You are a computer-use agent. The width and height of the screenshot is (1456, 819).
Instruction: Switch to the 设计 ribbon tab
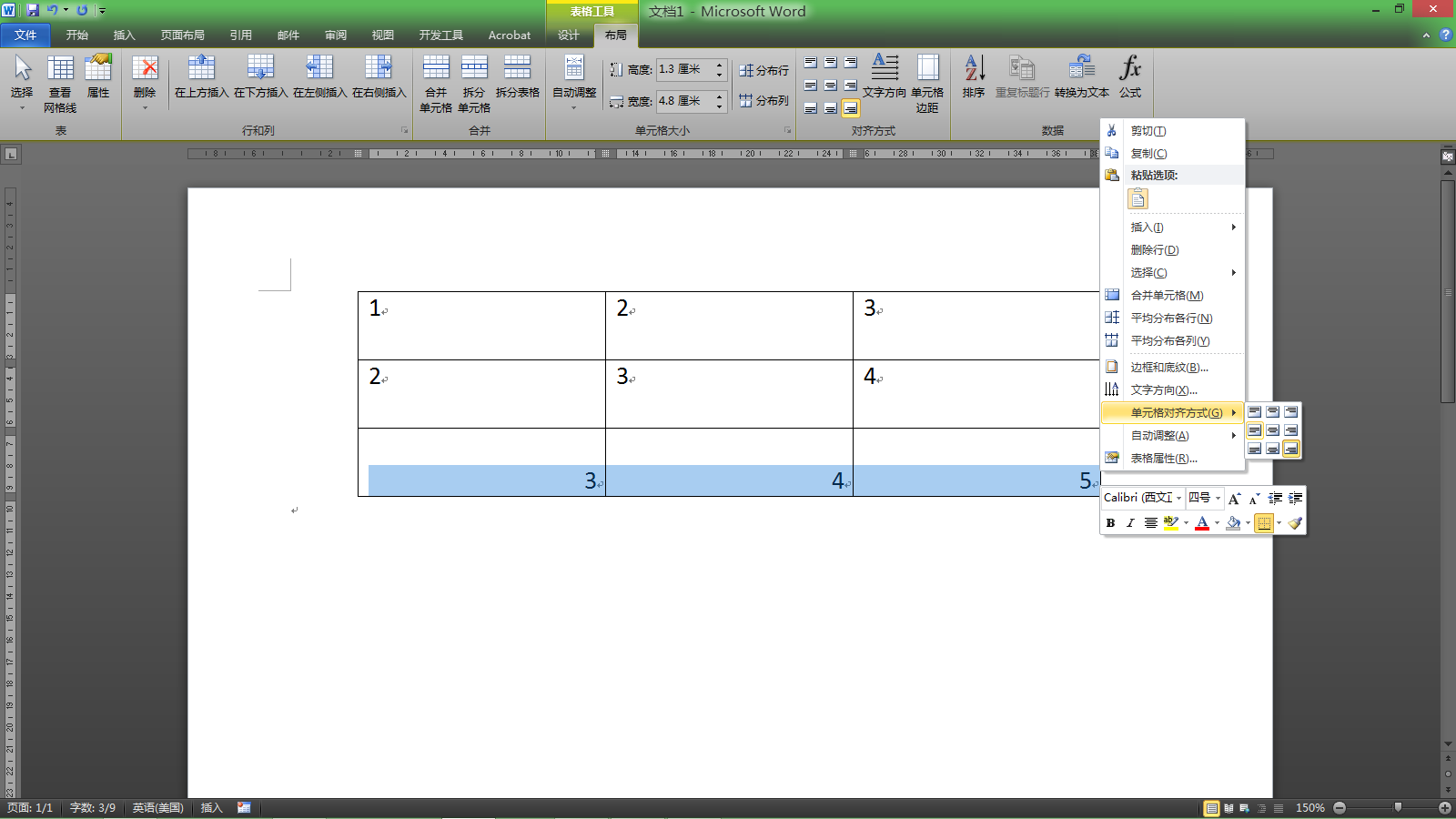(569, 35)
